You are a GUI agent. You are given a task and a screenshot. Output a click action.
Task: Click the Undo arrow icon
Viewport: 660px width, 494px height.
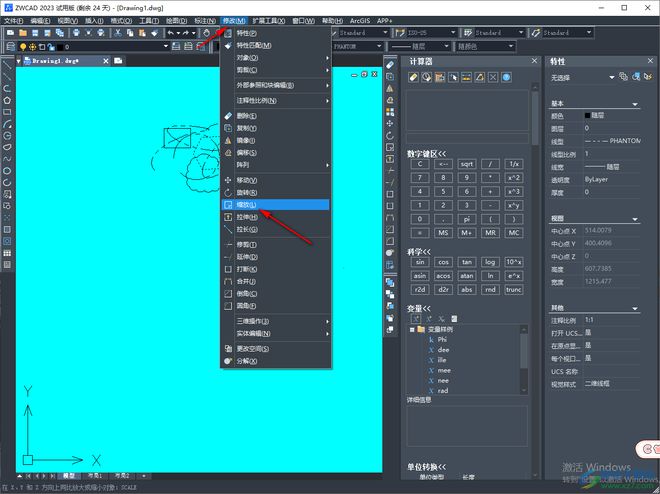coord(170,33)
